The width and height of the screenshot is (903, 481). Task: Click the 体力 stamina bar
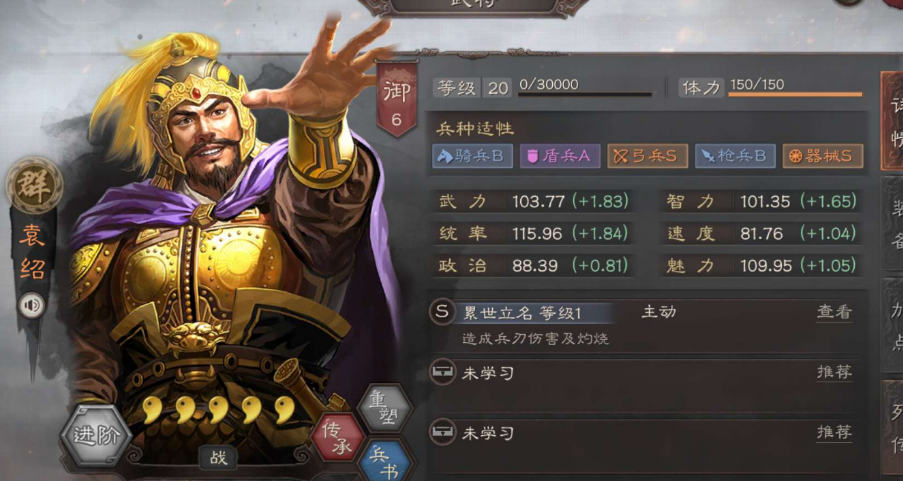795,93
